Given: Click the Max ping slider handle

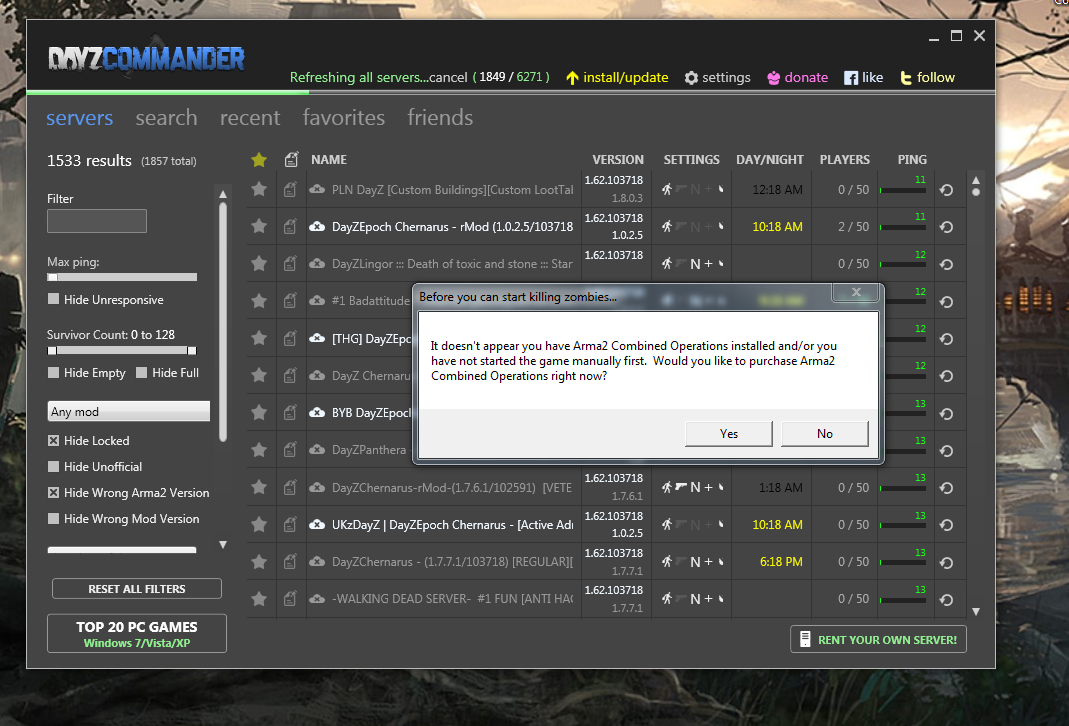Looking at the screenshot, I should click(x=52, y=277).
